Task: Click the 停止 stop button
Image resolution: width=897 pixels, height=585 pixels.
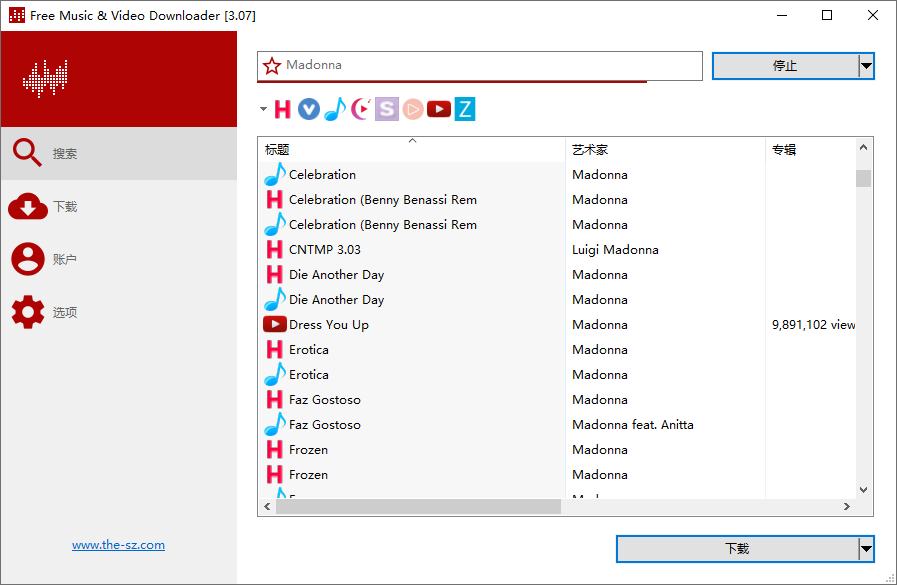Action: (785, 66)
